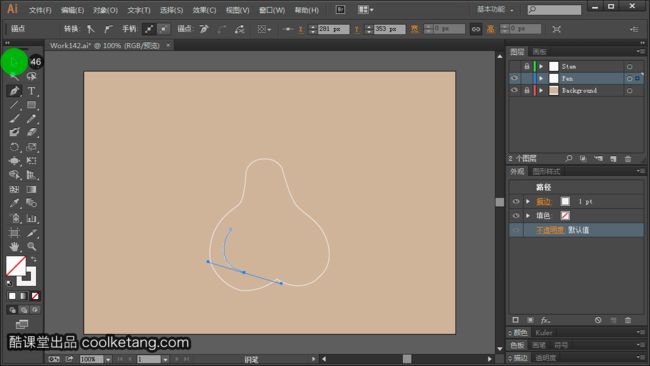The image size is (650, 366).
Task: Expand the stroke attribute in Appearance panel
Action: tap(528, 201)
